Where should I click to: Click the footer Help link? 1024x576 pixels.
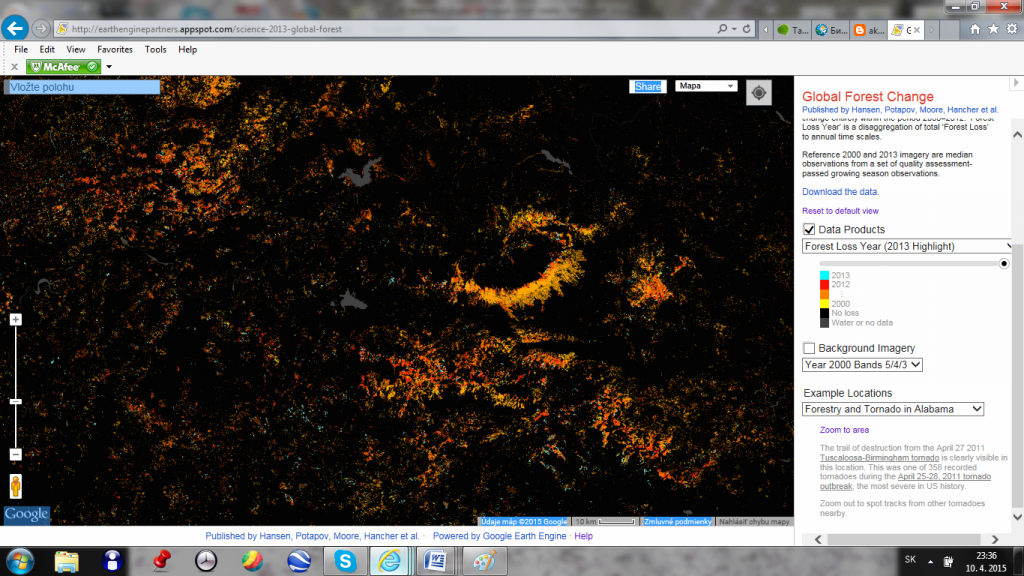point(583,536)
